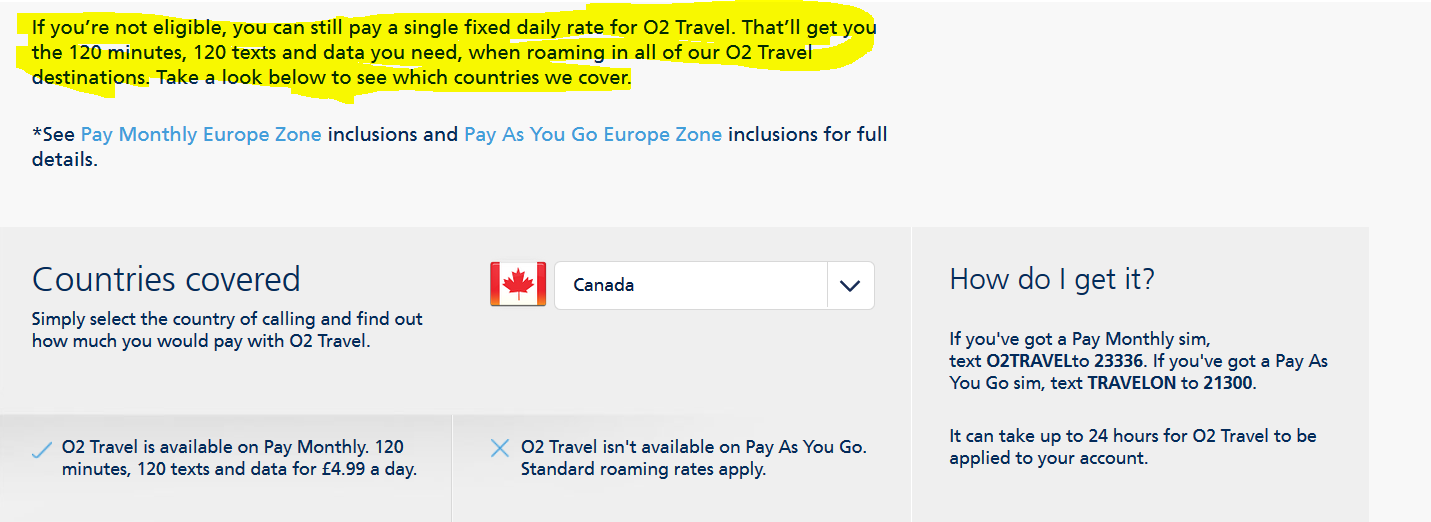The height and width of the screenshot is (522, 1431).
Task: Click the Pay Monthly availability text
Action: tap(232, 447)
